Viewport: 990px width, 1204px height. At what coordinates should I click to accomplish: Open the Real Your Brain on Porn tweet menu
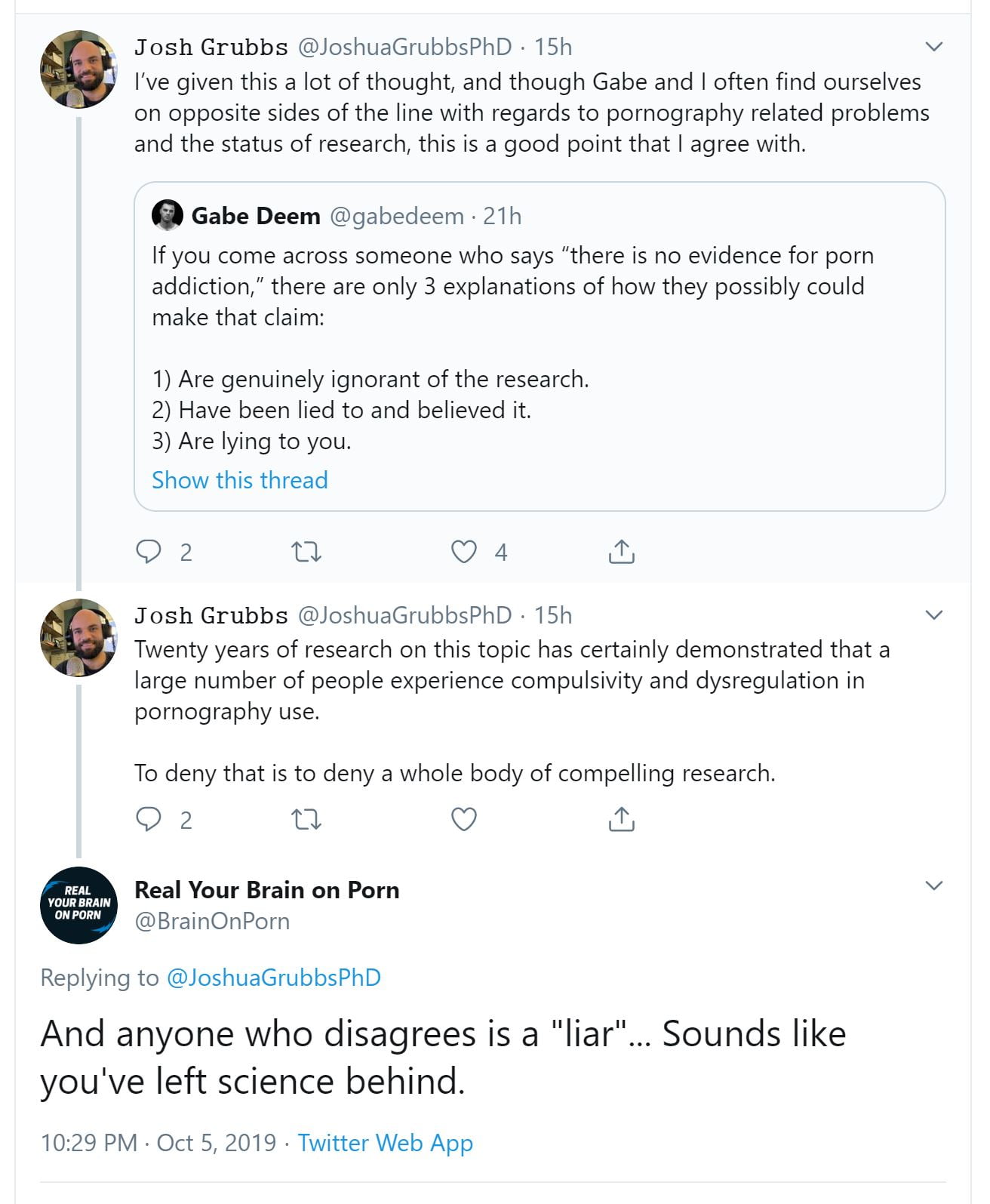pos(934,885)
